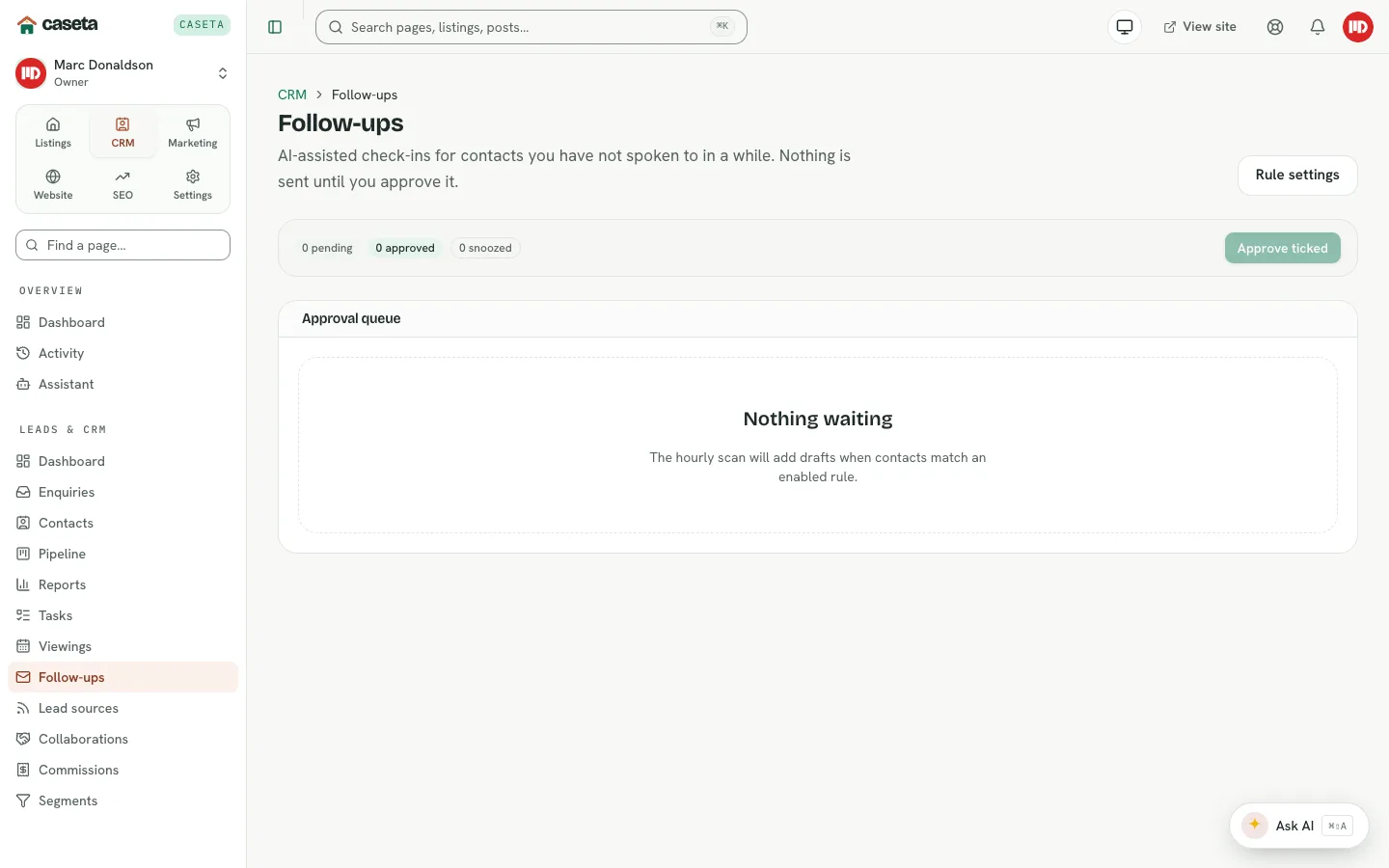Open the Activity page

tap(123, 353)
